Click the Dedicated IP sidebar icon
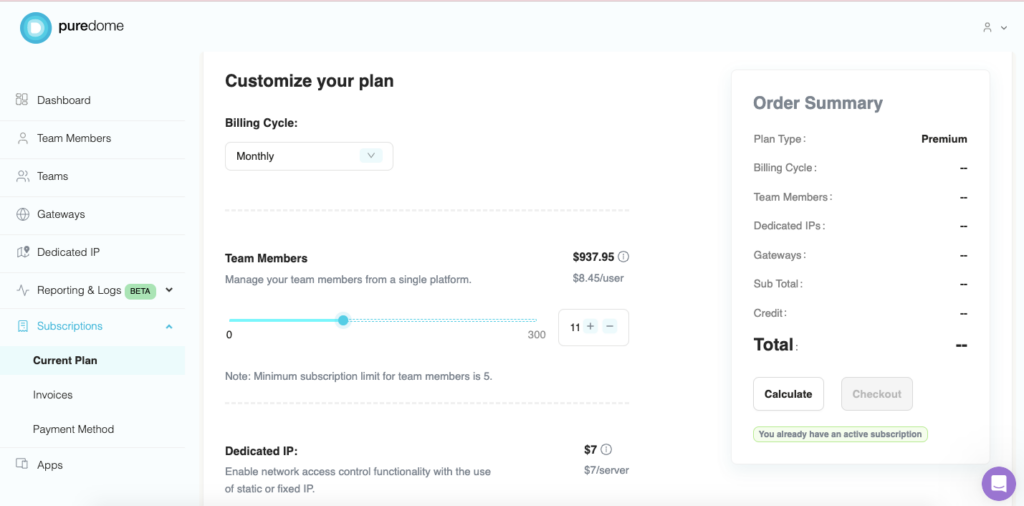The image size is (1024, 506). click(x=22, y=252)
